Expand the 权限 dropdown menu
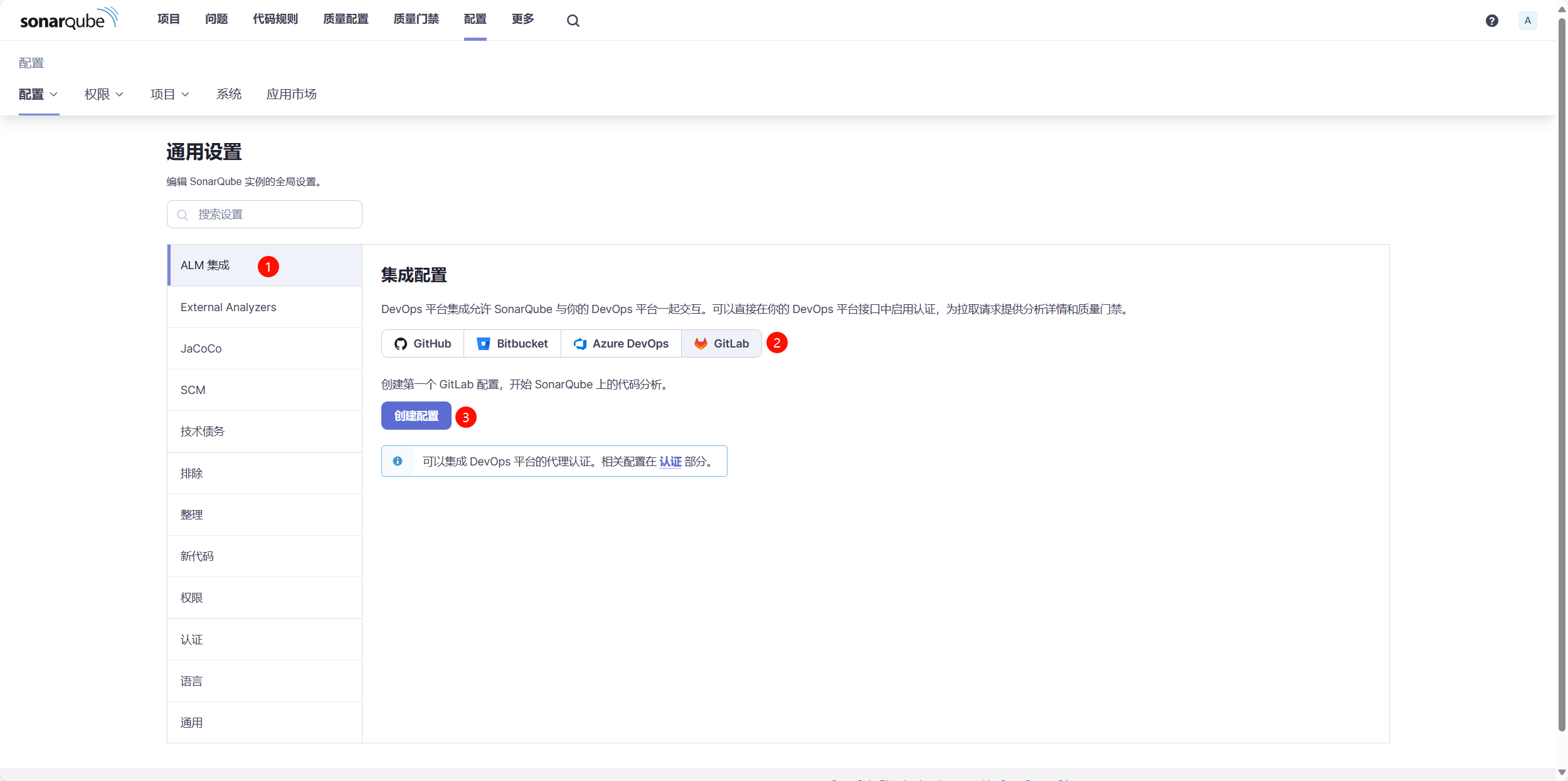This screenshot has width=1568, height=781. click(x=104, y=94)
